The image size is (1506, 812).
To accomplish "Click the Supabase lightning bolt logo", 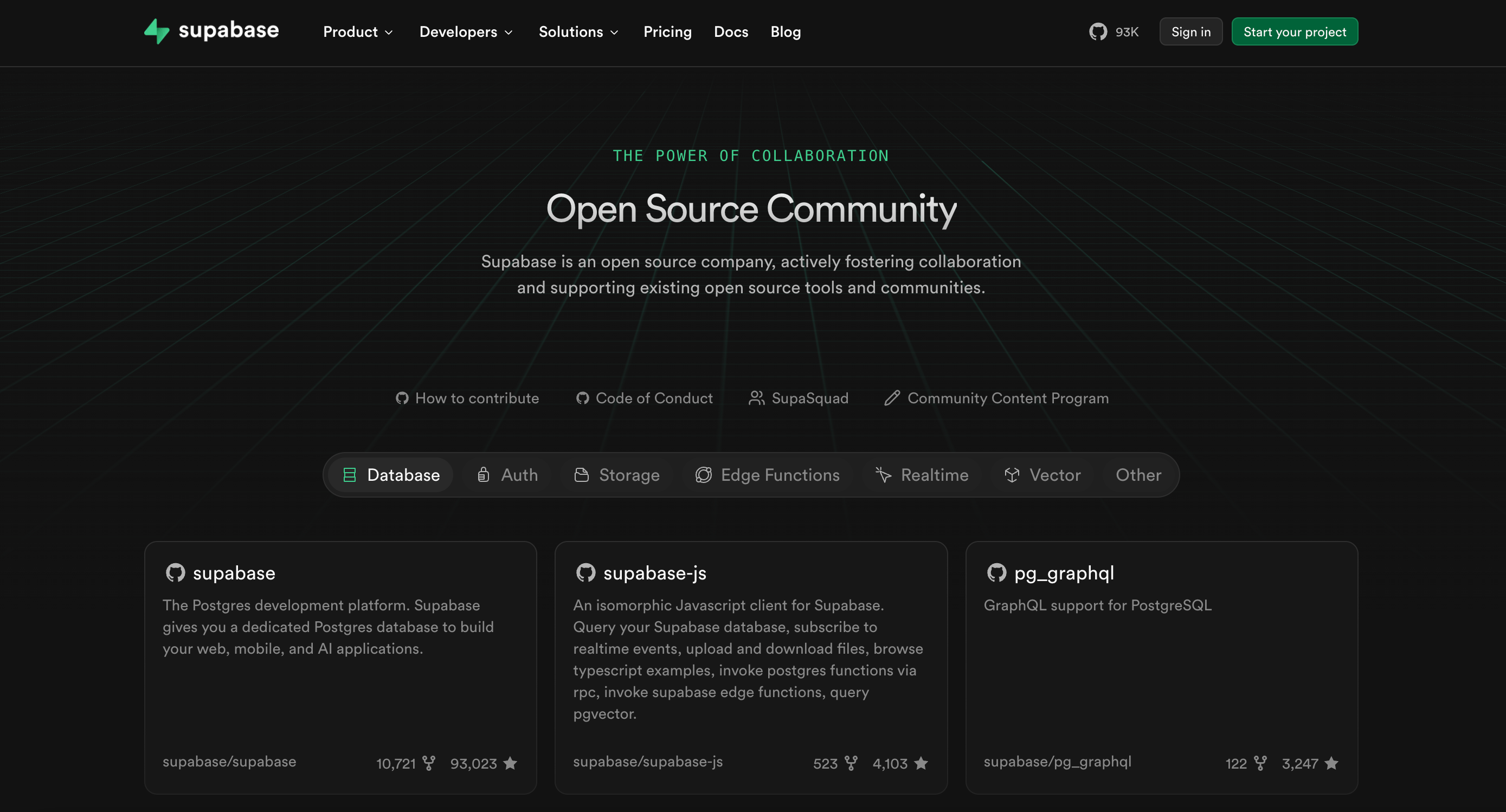I will [x=157, y=31].
